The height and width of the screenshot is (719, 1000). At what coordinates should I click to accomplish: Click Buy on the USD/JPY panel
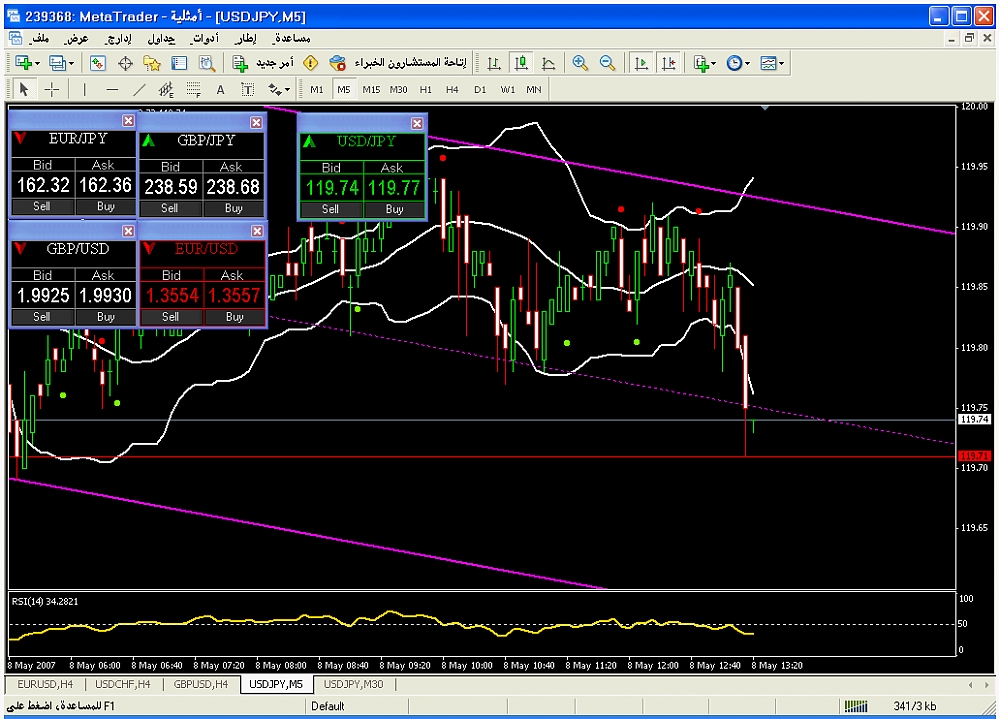[394, 209]
